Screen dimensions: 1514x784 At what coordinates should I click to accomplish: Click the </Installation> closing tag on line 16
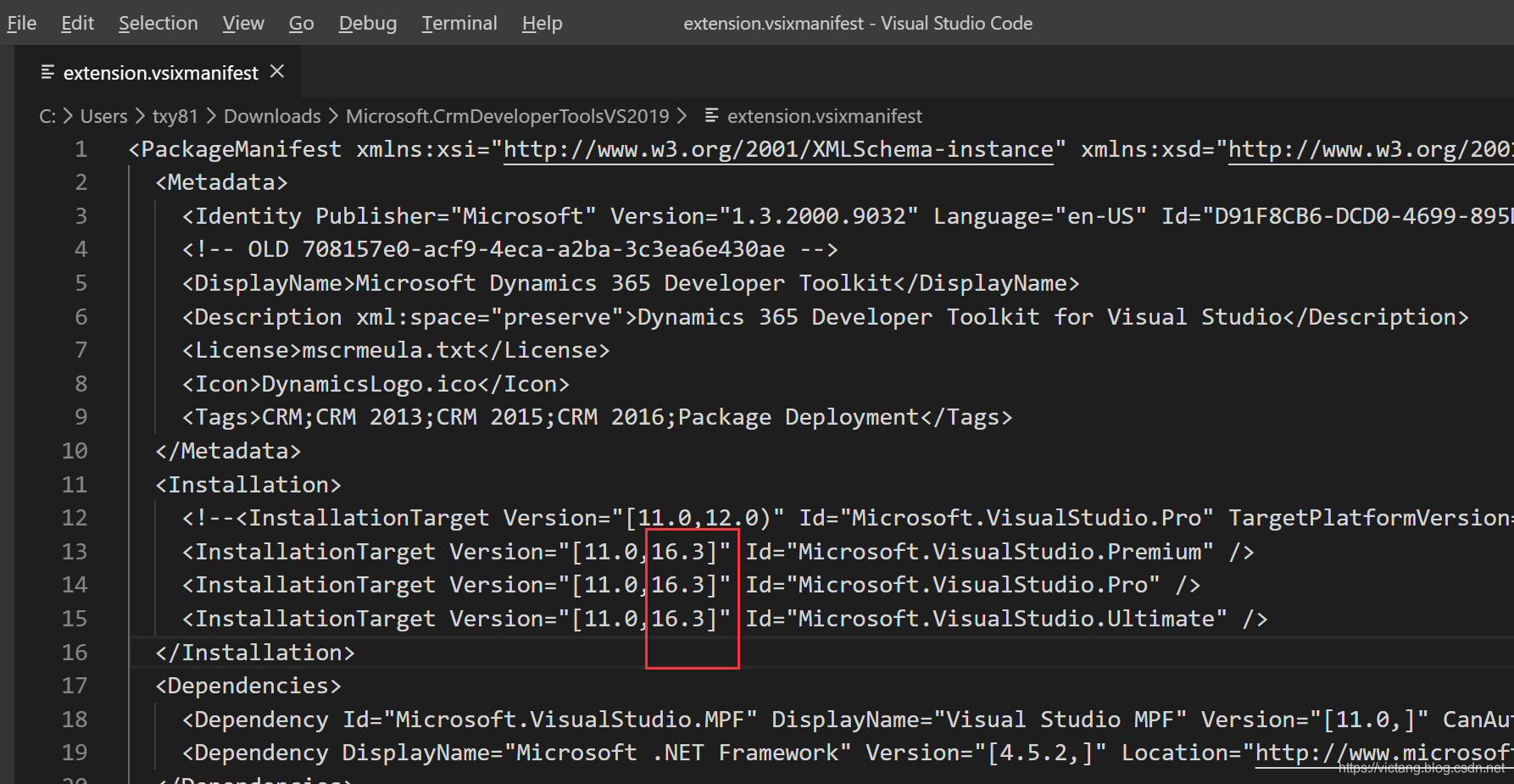coord(255,653)
